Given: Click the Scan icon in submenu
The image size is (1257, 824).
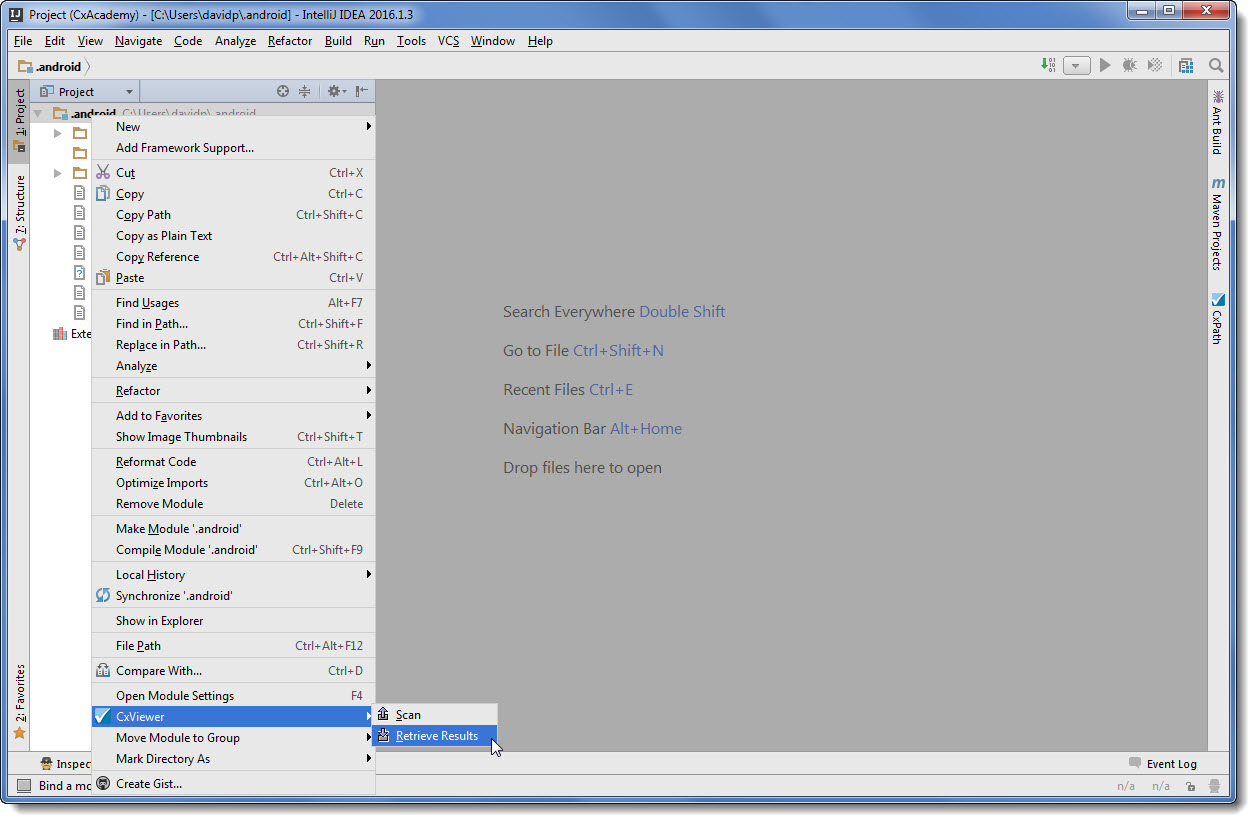Looking at the screenshot, I should pos(383,715).
